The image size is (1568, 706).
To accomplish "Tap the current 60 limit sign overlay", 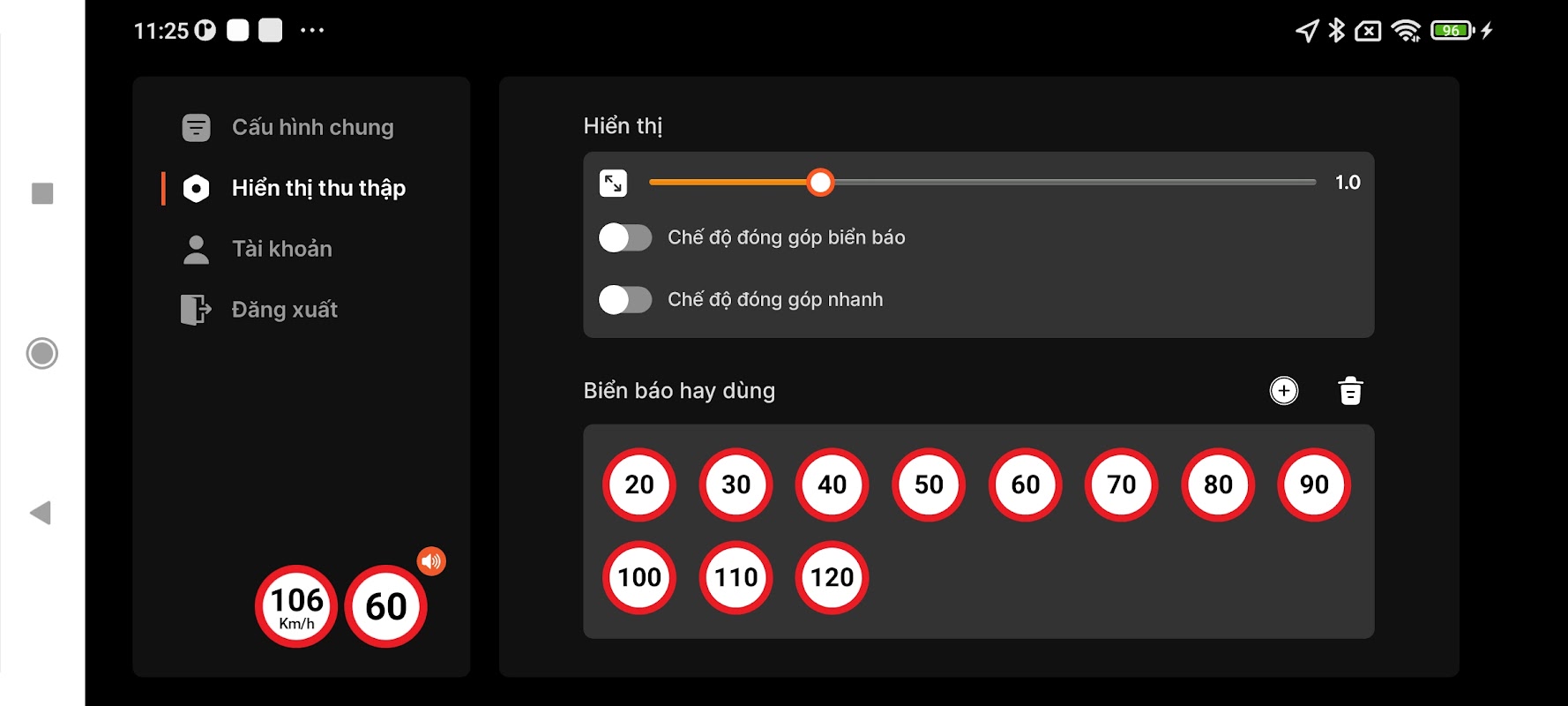I will tap(385, 606).
